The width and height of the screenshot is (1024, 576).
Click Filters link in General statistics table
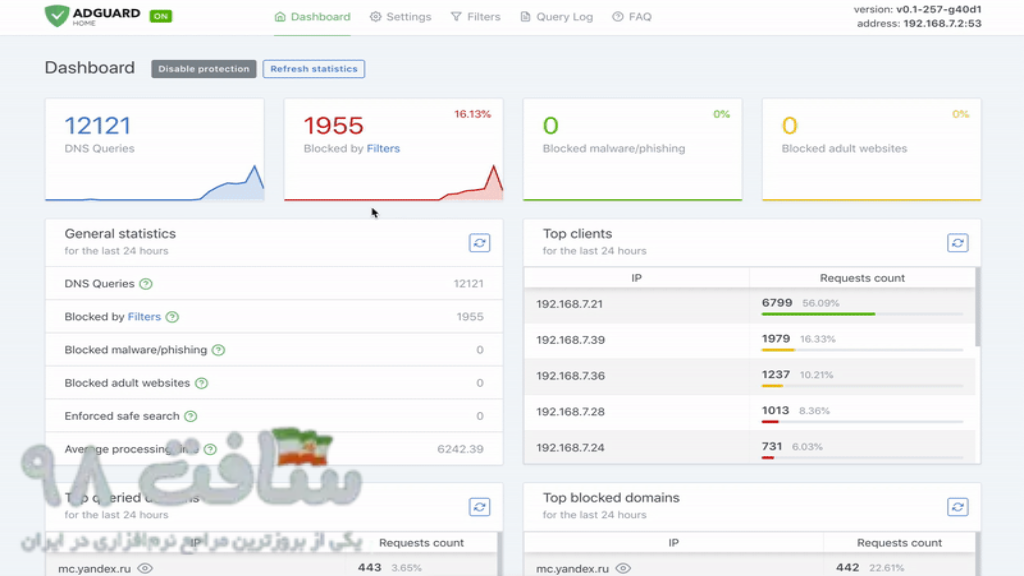(x=144, y=317)
